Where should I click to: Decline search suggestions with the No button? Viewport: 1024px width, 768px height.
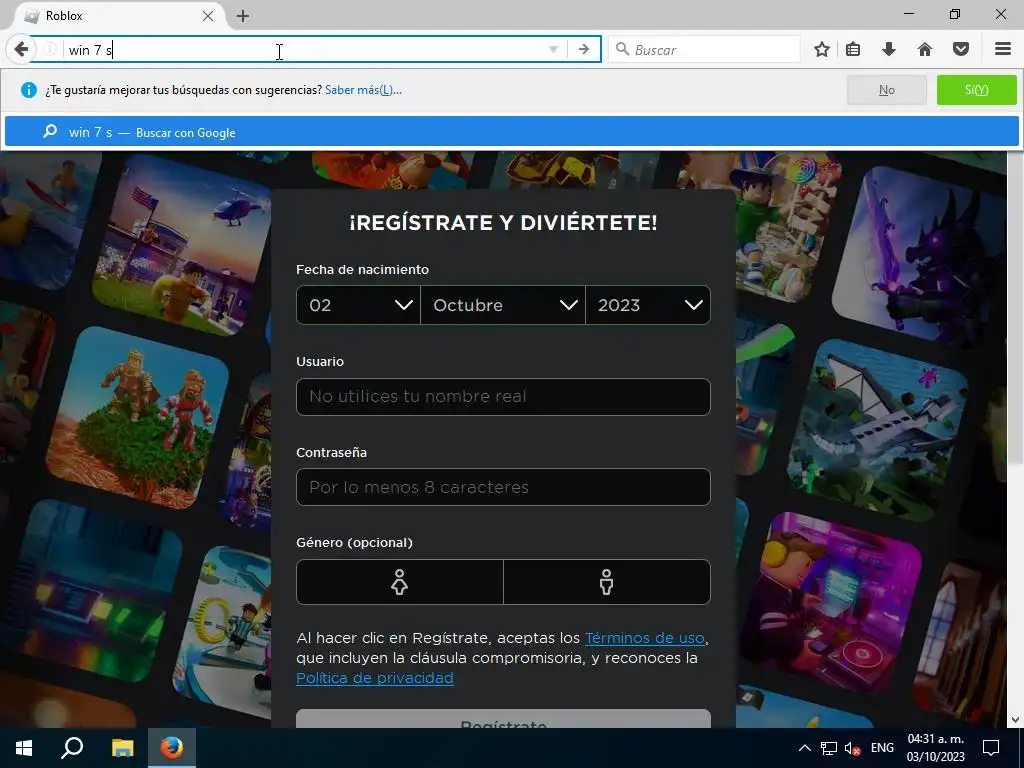887,90
